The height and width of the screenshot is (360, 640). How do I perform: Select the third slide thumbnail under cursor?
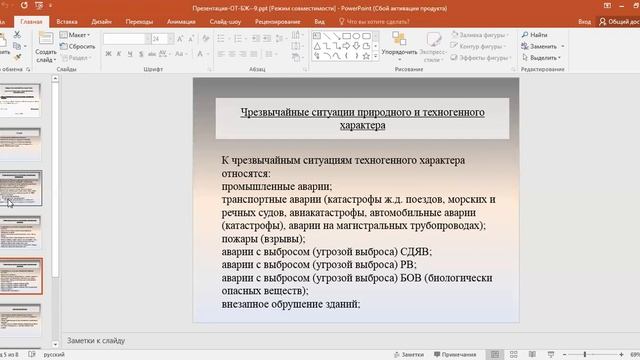click(x=20, y=188)
